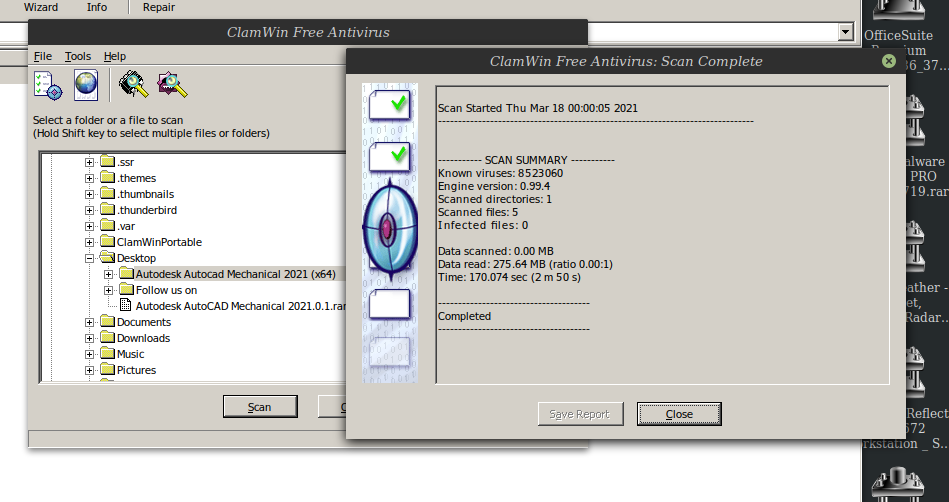Select the .themes folder row
949x502 pixels.
point(137,178)
